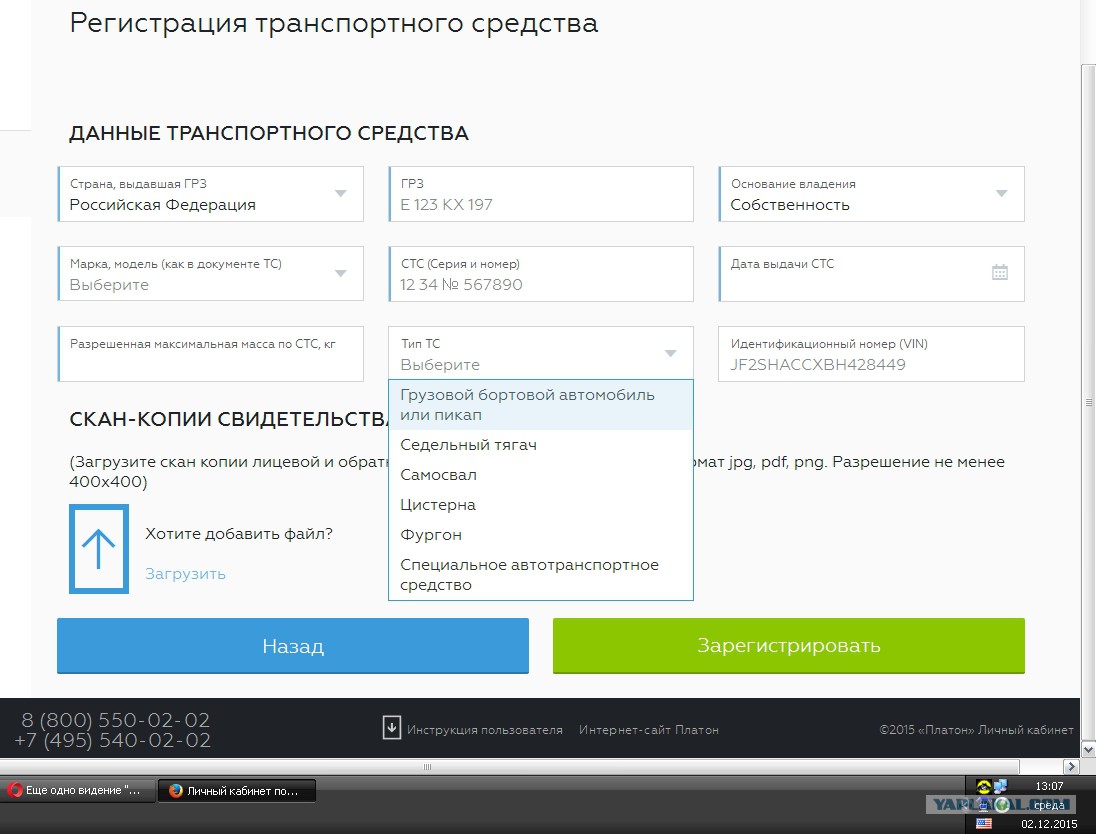Click the download icon beside Инструкция пользователя
The image size is (1096, 834).
(392, 728)
